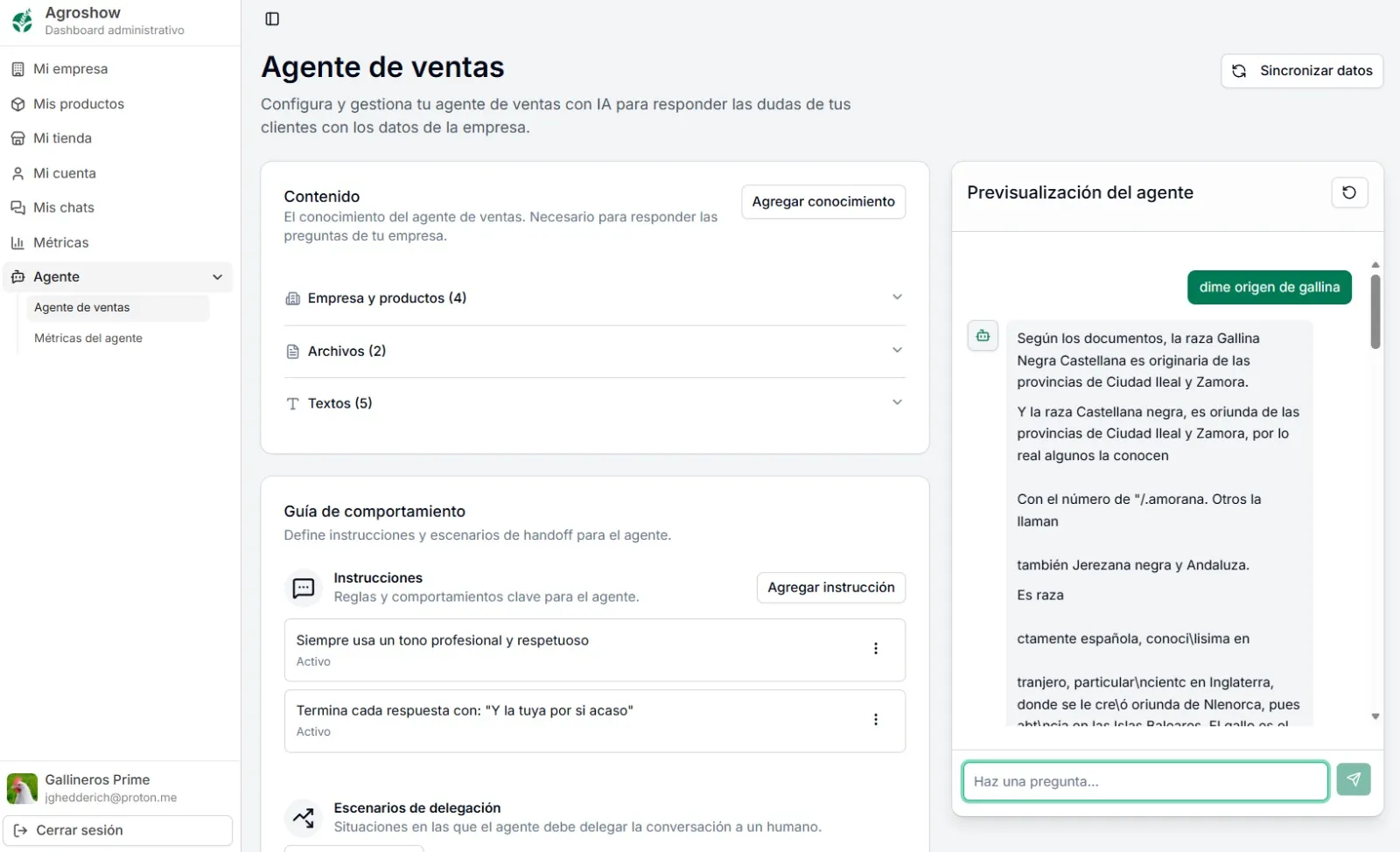Go to Métricas del agente

point(88,339)
